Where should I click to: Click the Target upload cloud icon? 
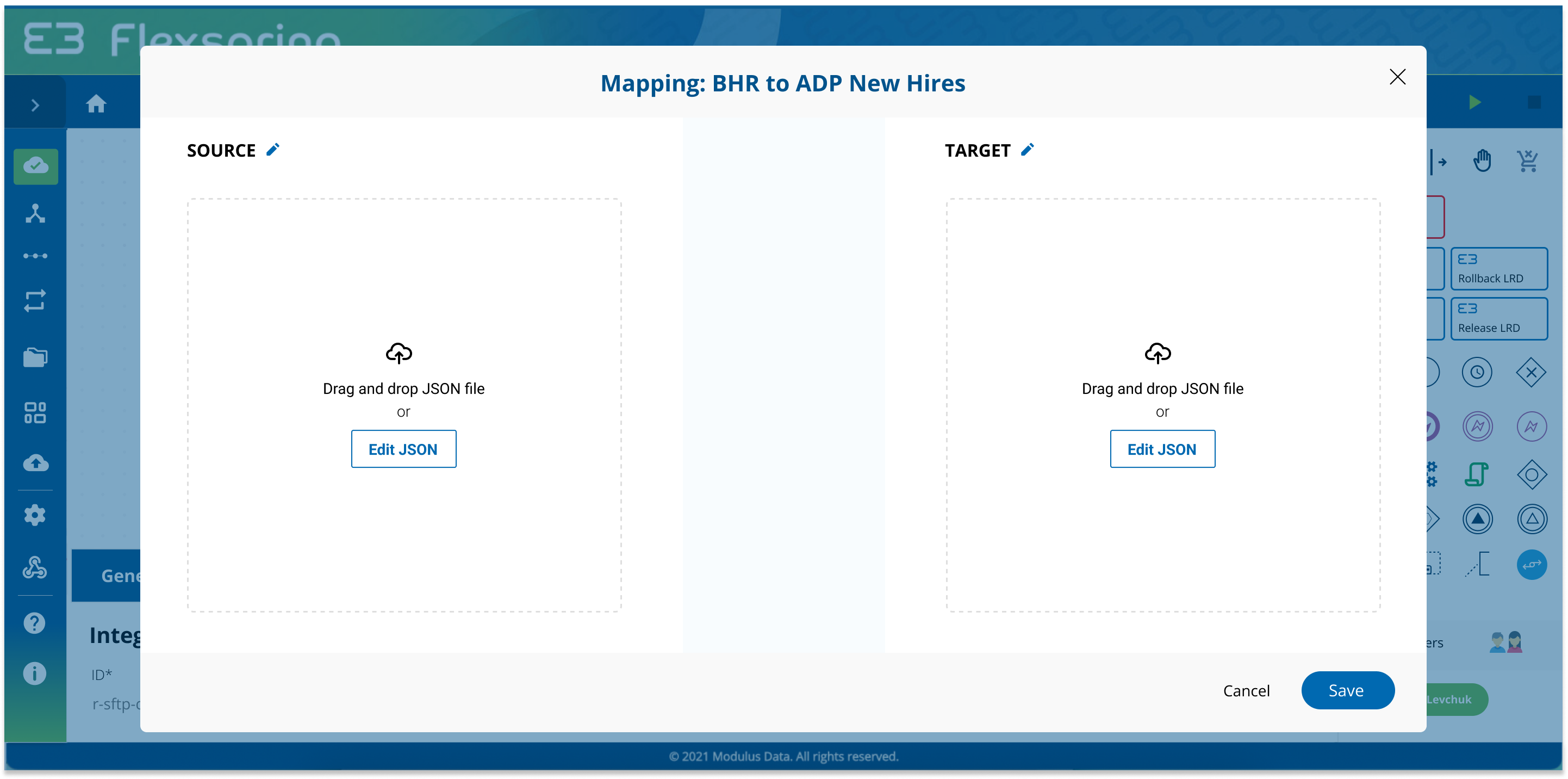(1158, 353)
